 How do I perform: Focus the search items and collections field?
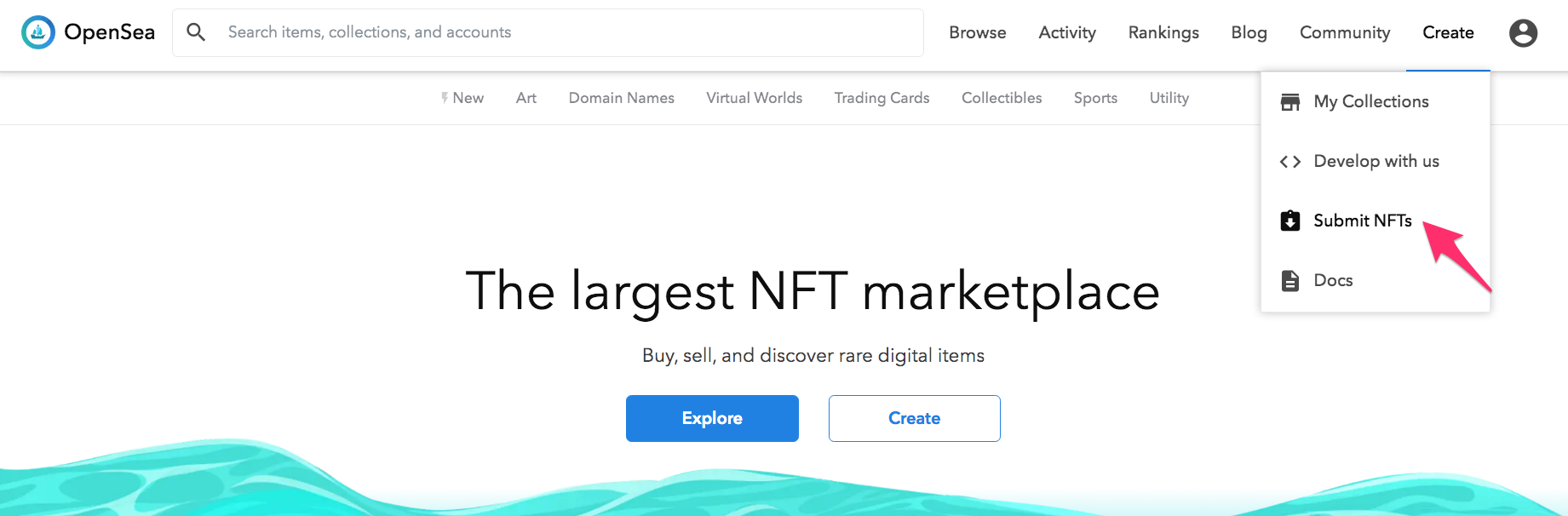(548, 32)
